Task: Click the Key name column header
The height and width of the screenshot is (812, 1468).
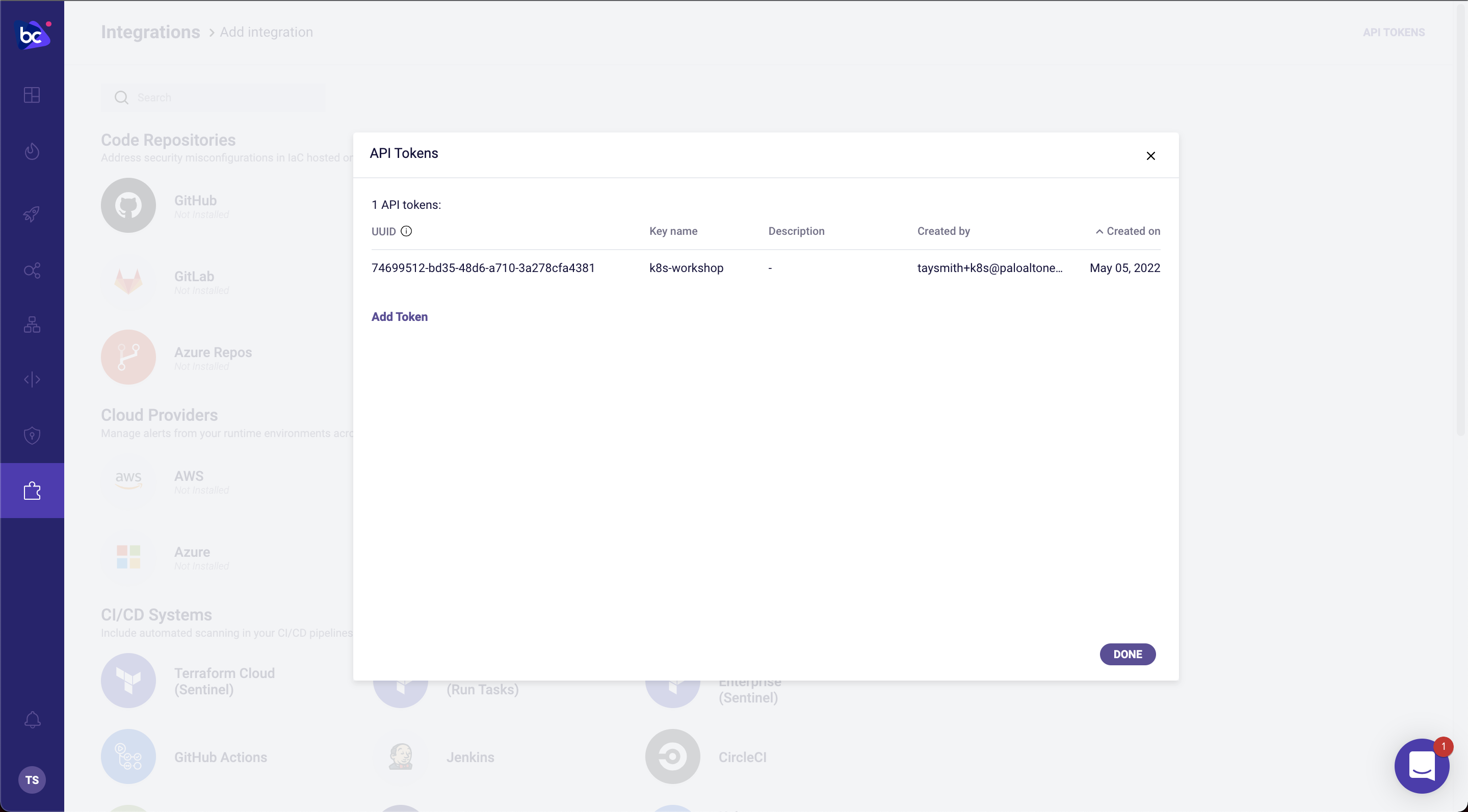Action: point(673,231)
